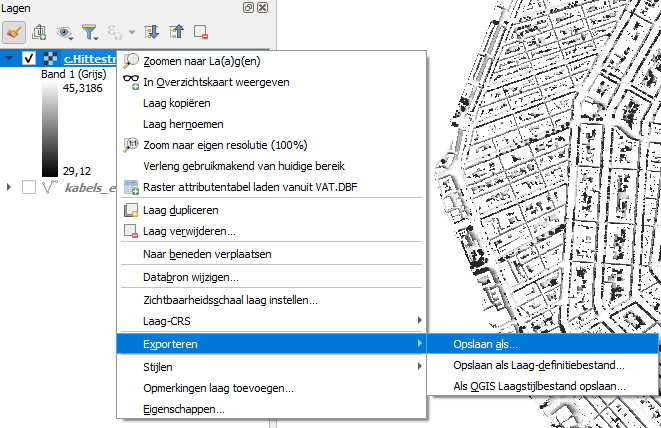Click the grayscale gradient legend bar

50,129
